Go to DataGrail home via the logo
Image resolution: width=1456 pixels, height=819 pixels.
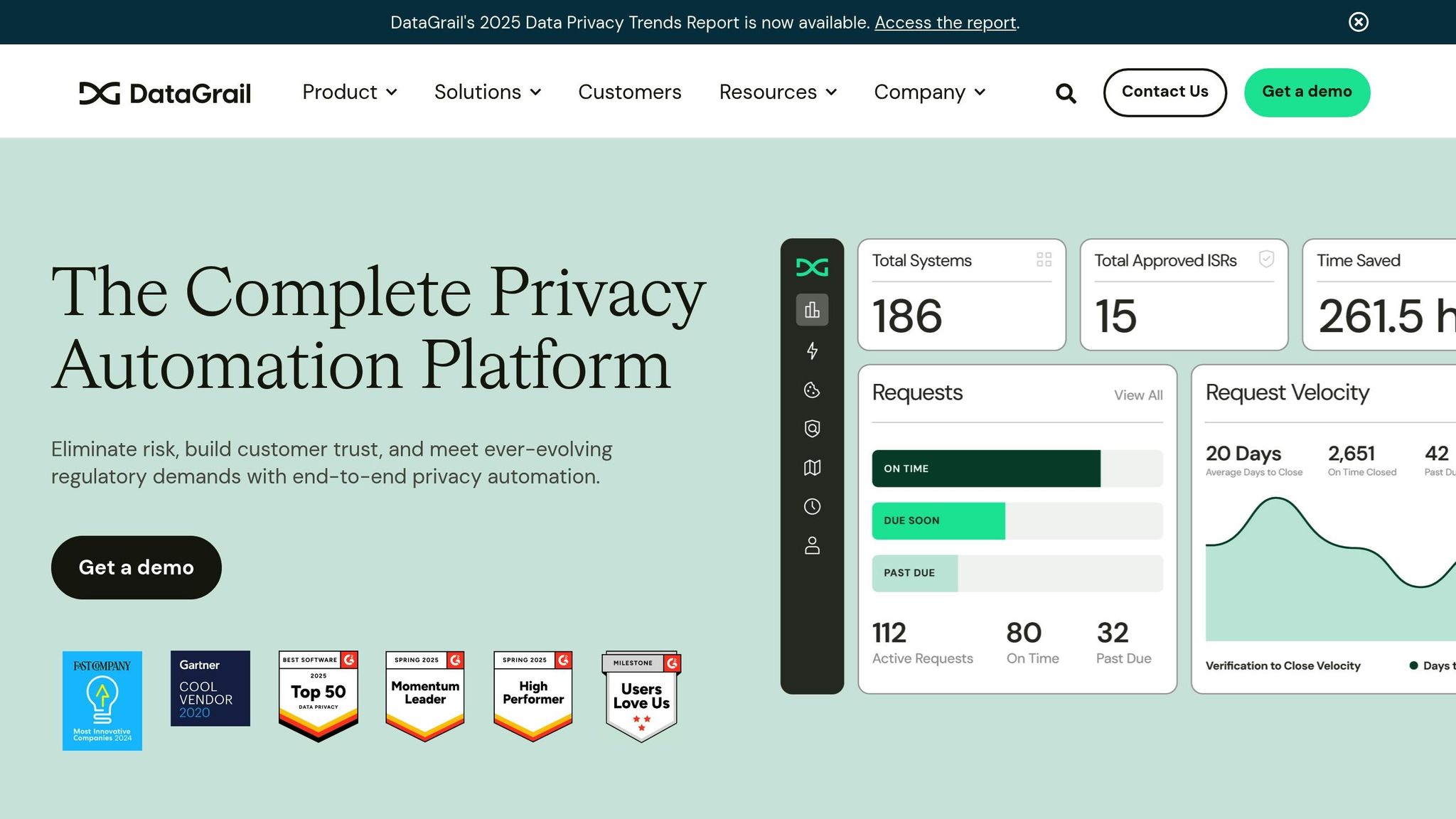pyautogui.click(x=165, y=93)
